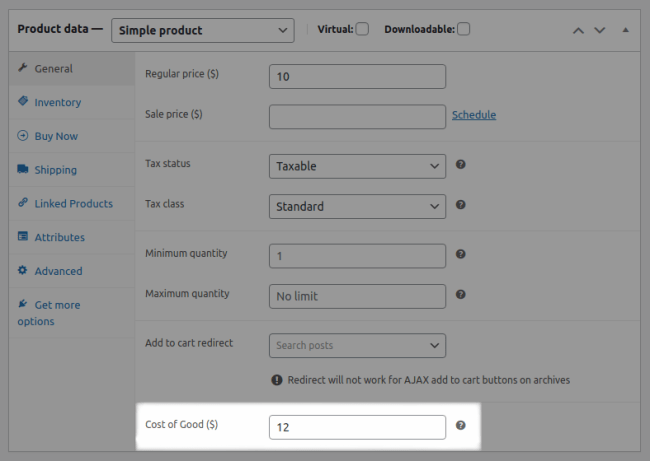Enable the Virtual checkbox
The height and width of the screenshot is (461, 650).
click(362, 29)
